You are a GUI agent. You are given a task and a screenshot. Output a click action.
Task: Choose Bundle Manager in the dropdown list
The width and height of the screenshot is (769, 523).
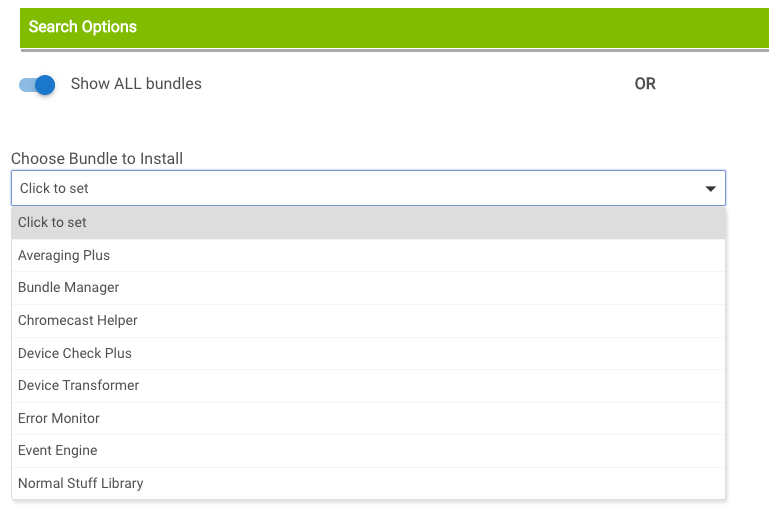tap(68, 288)
